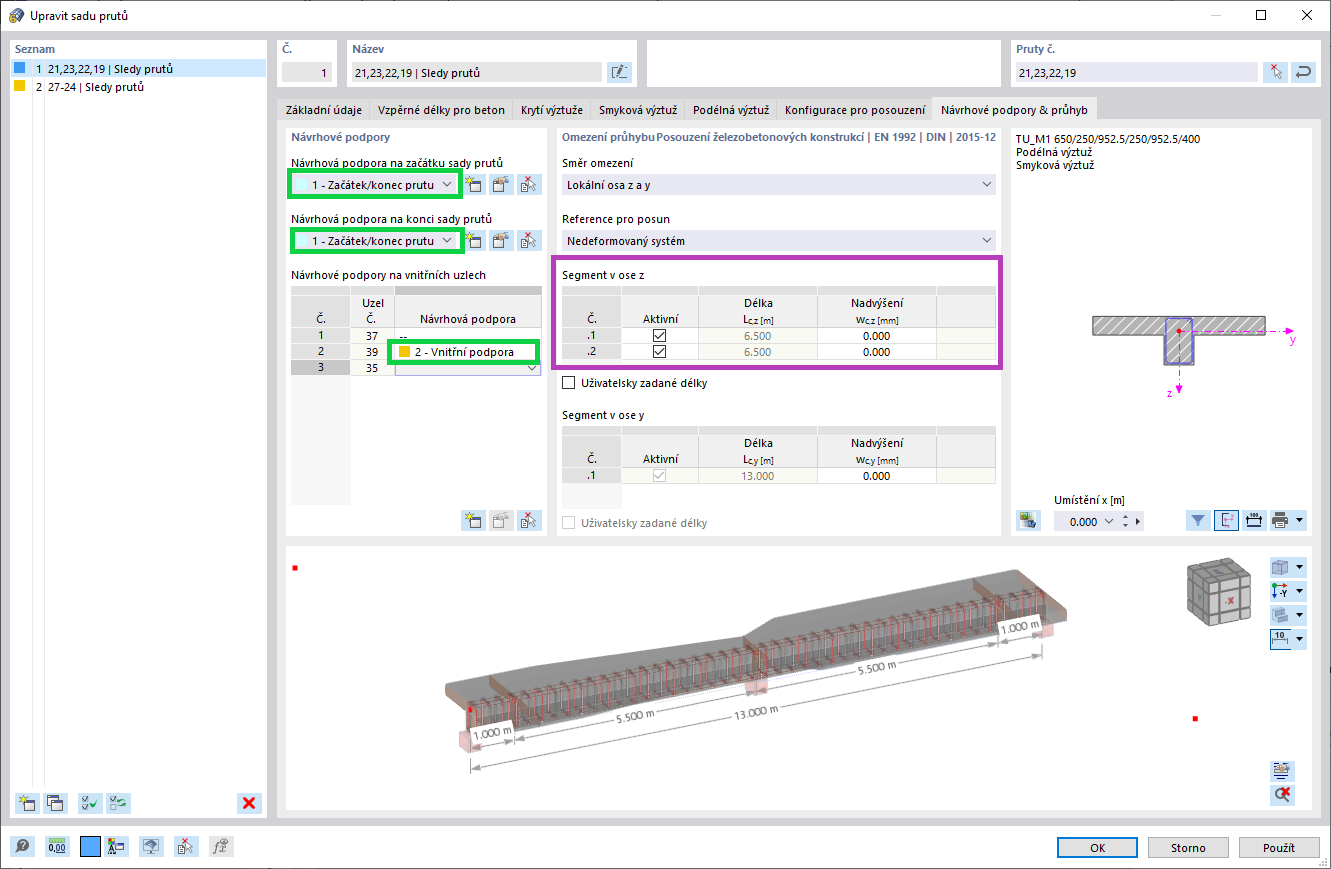Uncheck Aktivní for segment .1 in axis z
This screenshot has height=869, width=1331.
(x=659, y=336)
